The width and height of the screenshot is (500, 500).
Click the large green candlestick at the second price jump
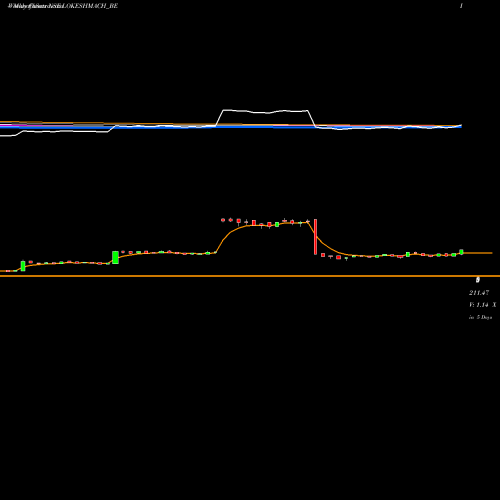[115, 257]
